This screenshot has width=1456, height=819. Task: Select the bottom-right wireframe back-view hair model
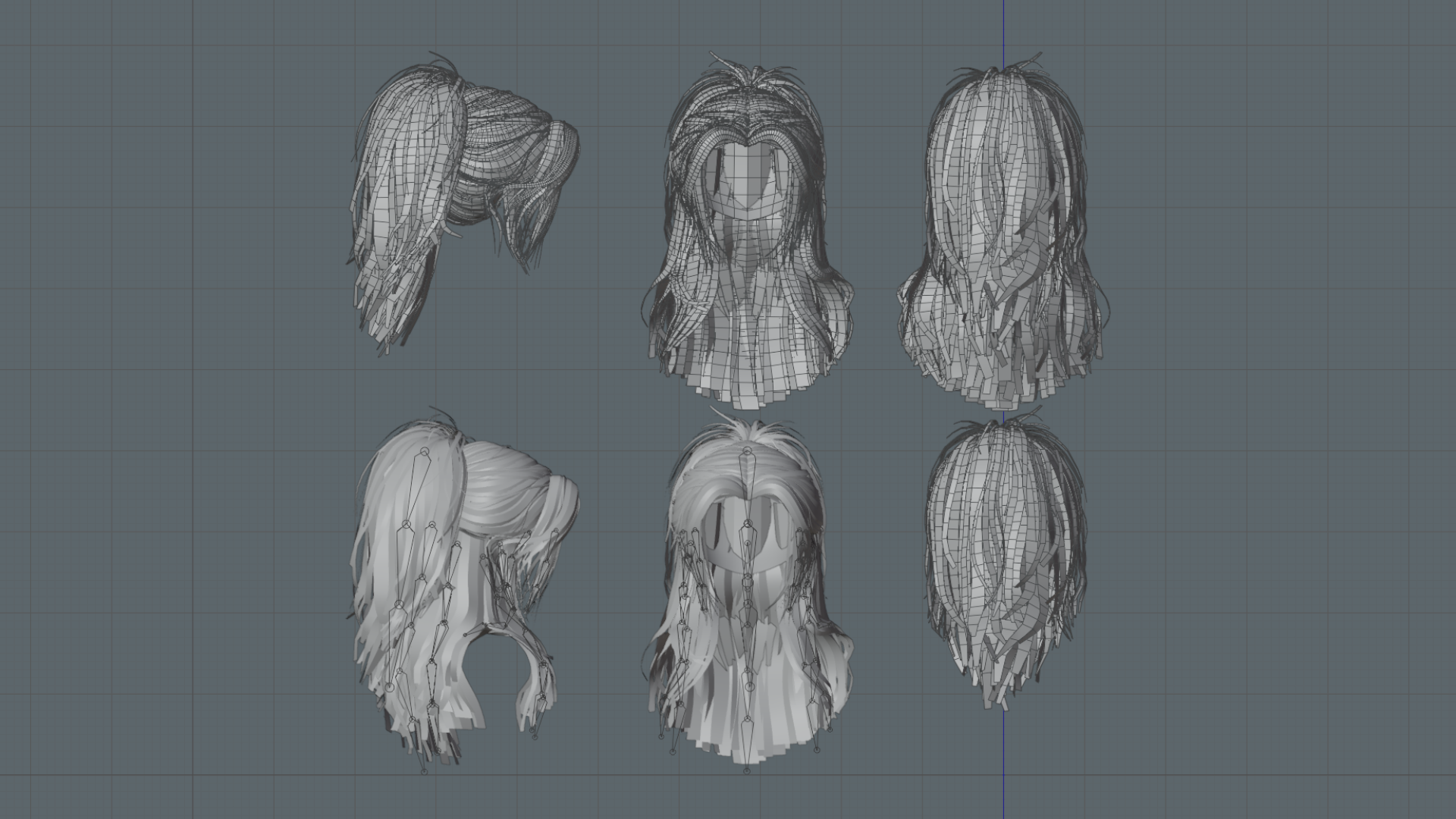[1006, 561]
